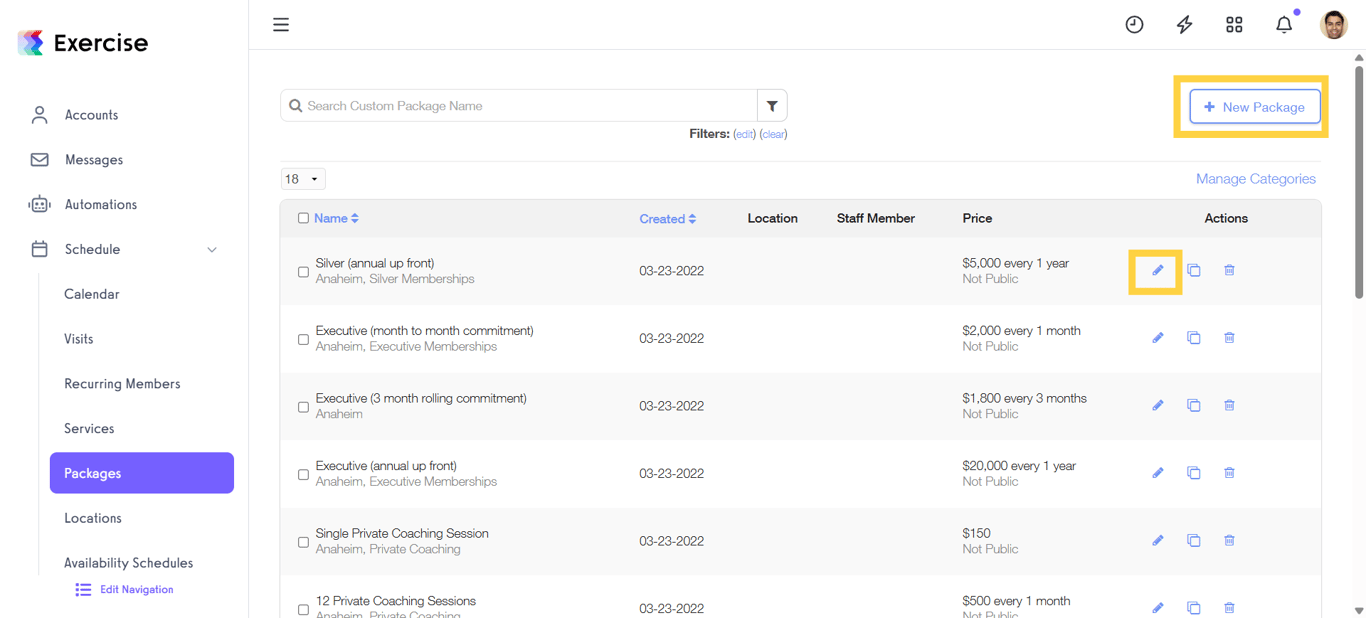
Task: Create a package with the New Package button
Action: tap(1255, 106)
